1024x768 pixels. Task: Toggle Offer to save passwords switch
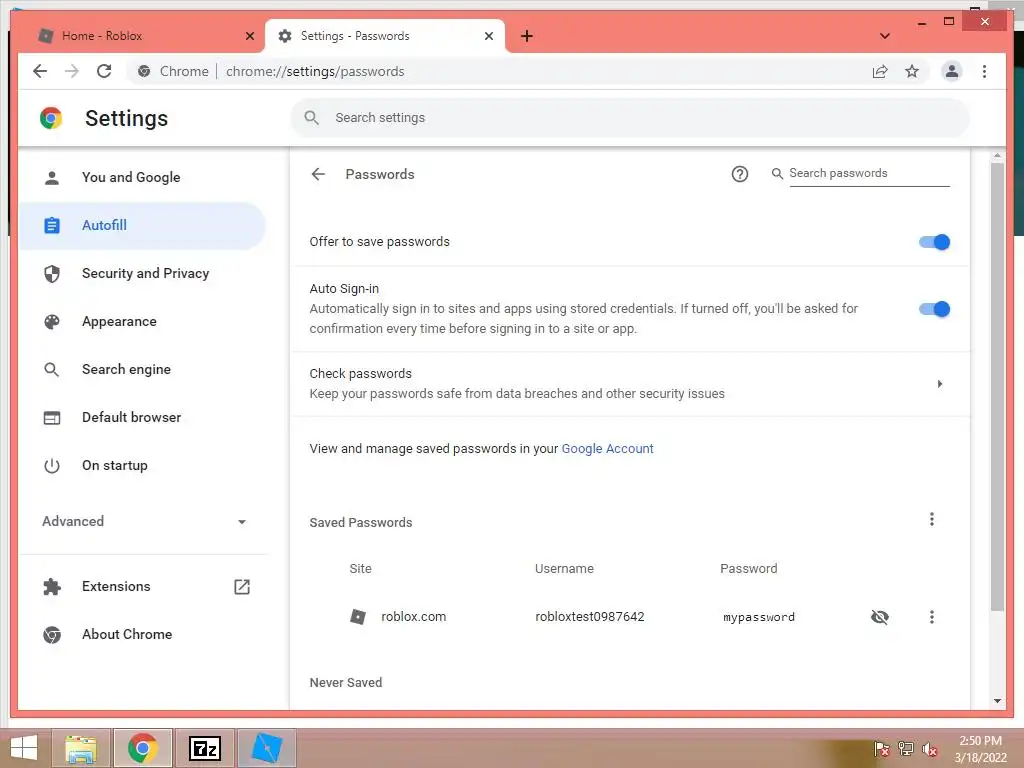coord(934,242)
